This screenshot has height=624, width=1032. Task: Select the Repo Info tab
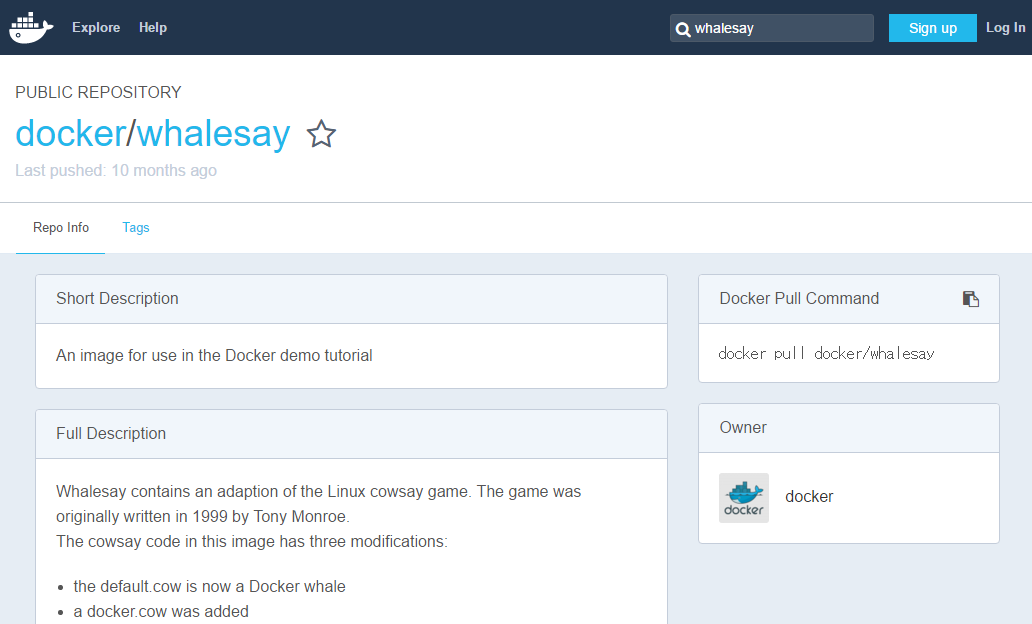[x=61, y=228]
